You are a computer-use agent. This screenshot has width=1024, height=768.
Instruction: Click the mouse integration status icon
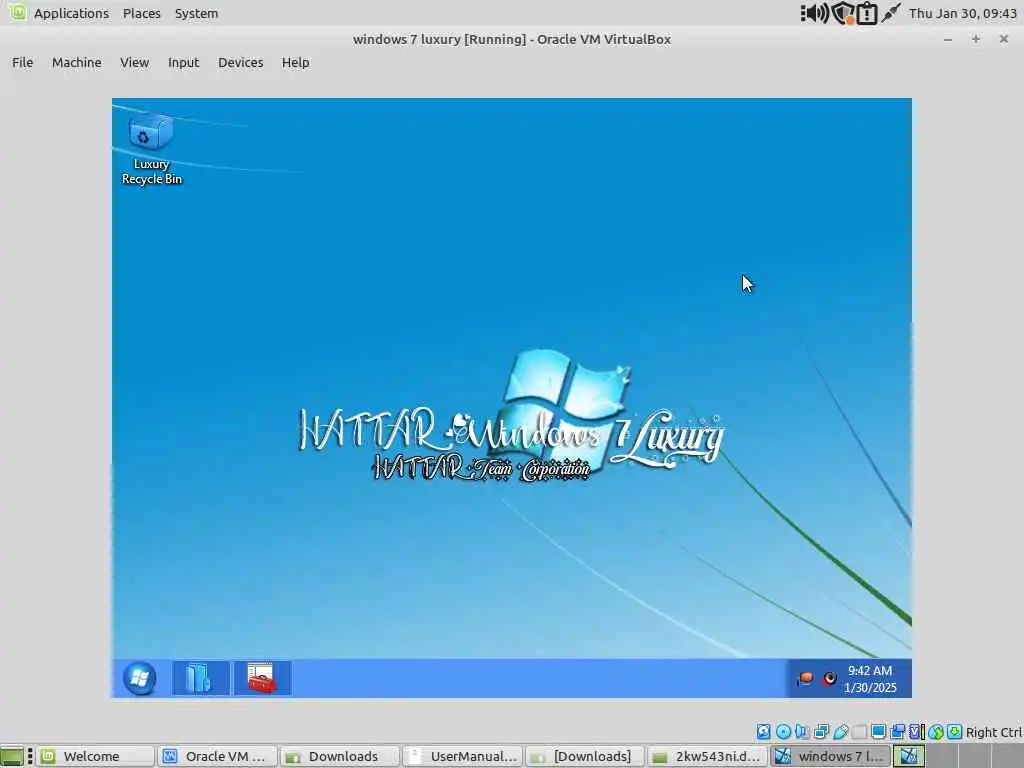tap(936, 732)
